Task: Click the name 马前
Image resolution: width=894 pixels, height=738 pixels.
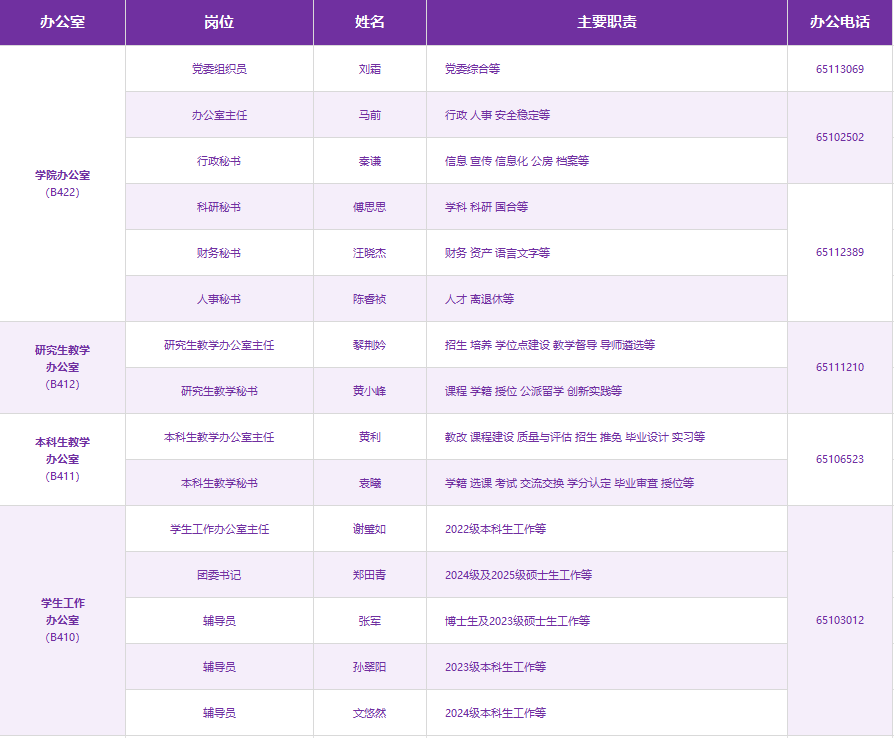Action: (x=369, y=115)
